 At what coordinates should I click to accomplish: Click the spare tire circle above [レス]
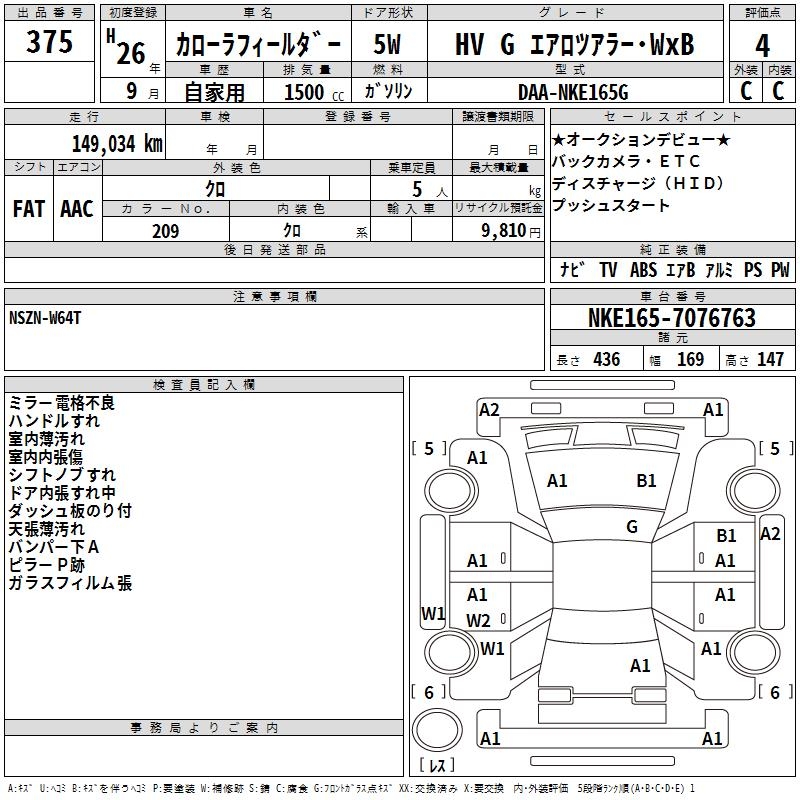436,729
